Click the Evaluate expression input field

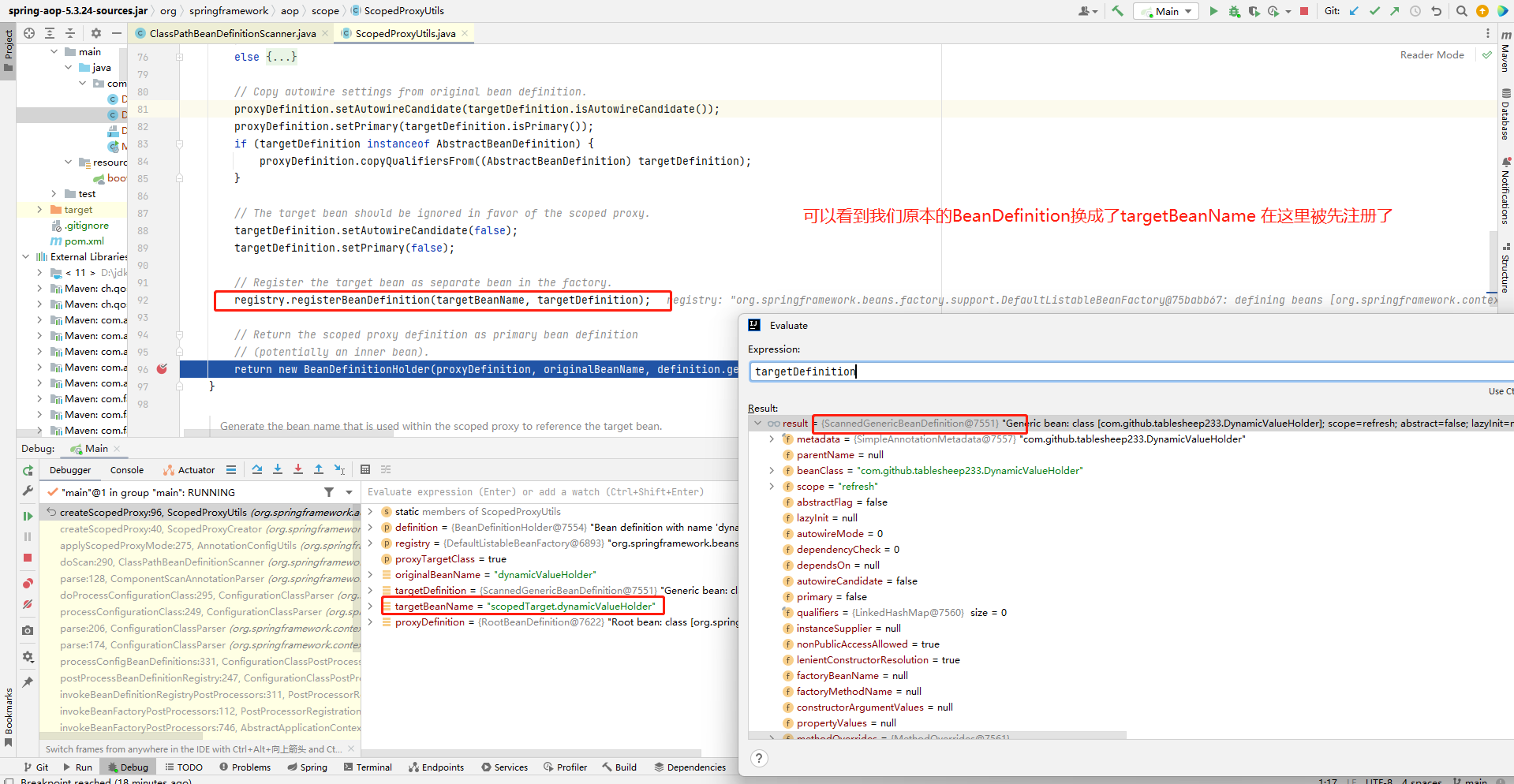(1105, 371)
